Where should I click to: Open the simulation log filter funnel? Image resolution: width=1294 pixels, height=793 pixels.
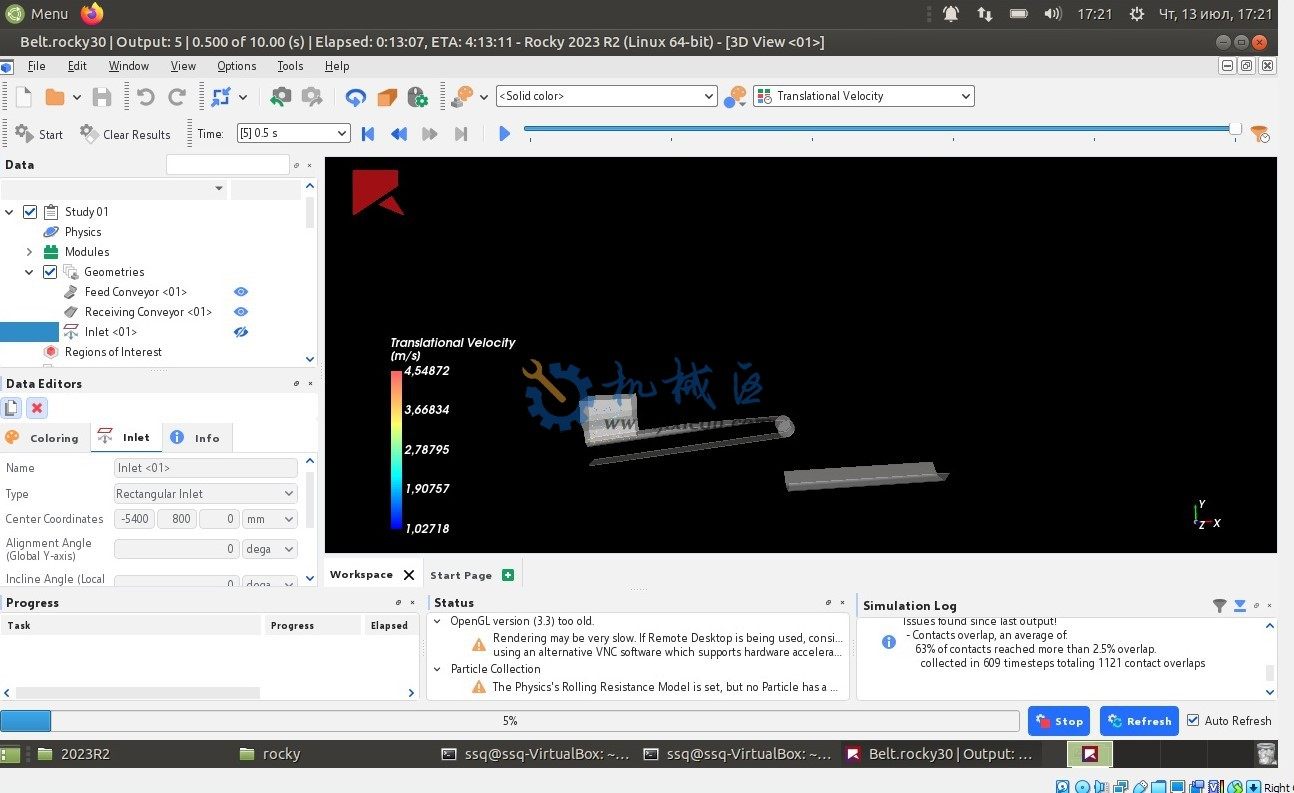1219,605
